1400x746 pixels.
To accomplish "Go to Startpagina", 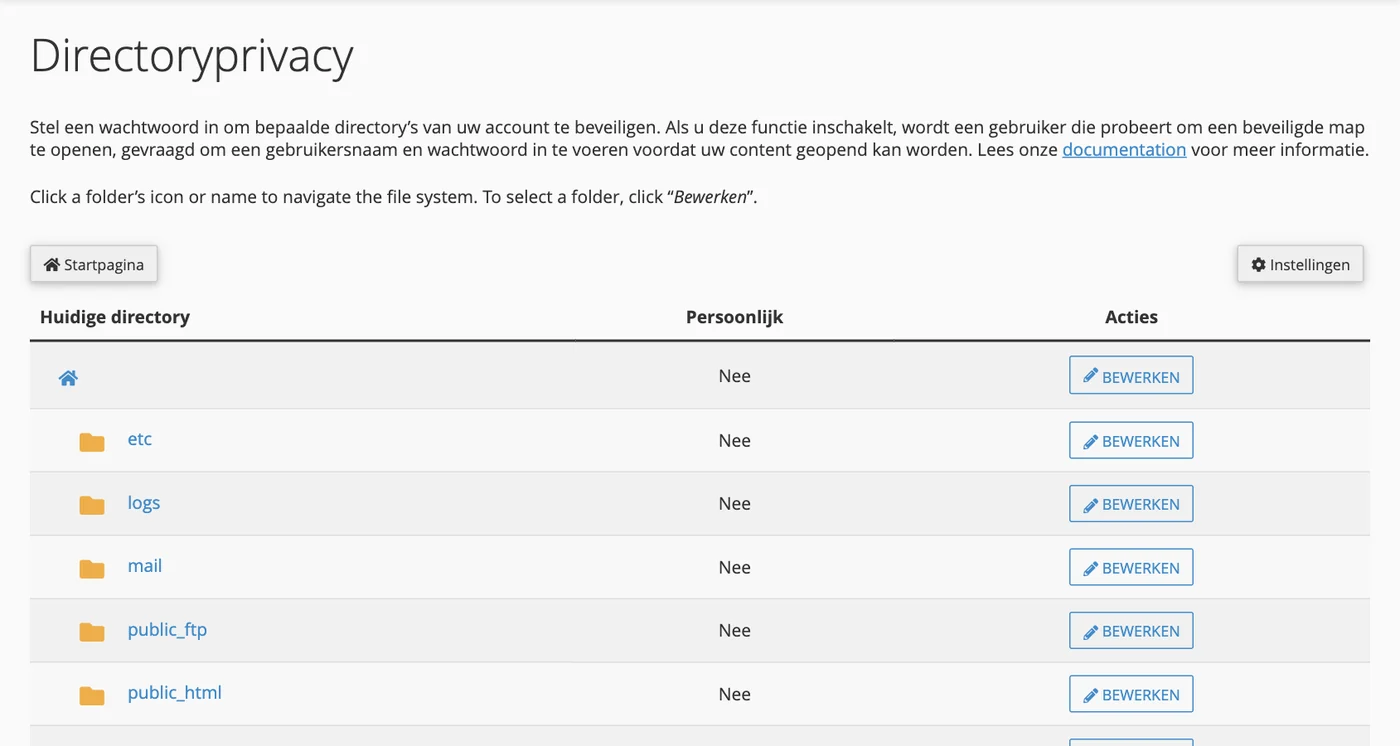I will (94, 265).
